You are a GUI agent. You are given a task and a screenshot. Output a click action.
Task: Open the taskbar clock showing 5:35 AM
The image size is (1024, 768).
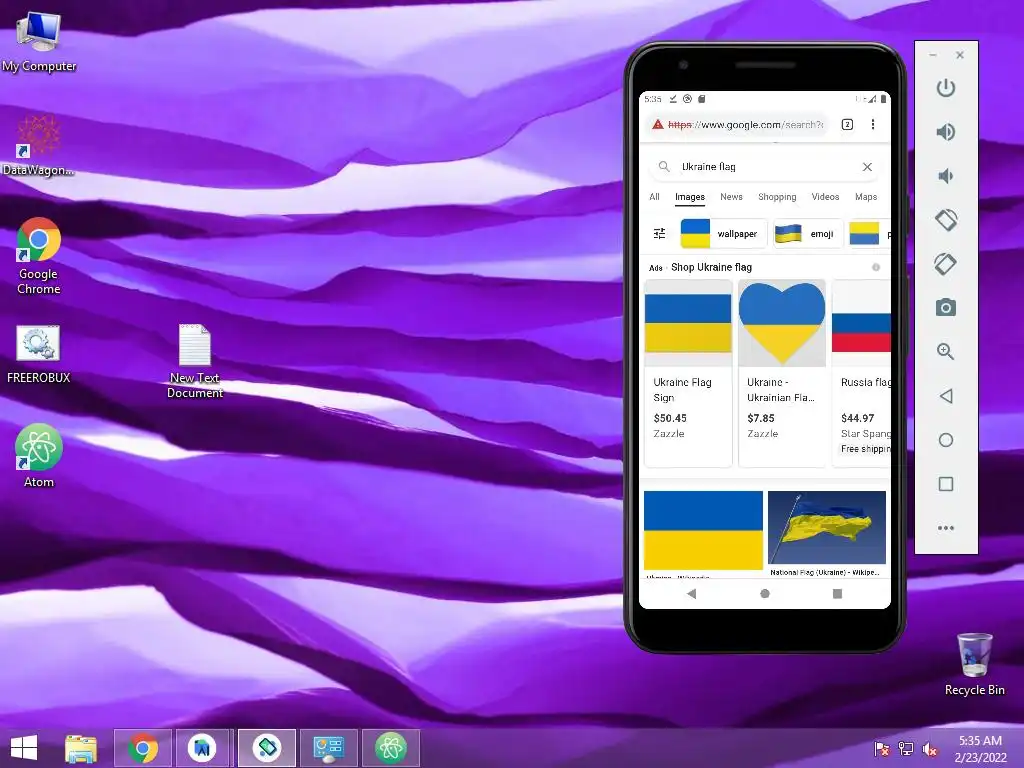coord(980,748)
